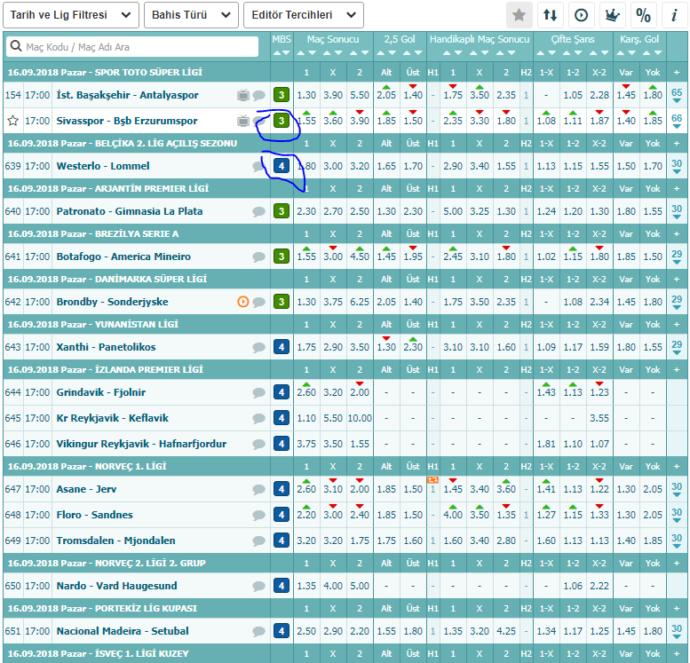Sort by 2,5 Gol column header

click(399, 40)
